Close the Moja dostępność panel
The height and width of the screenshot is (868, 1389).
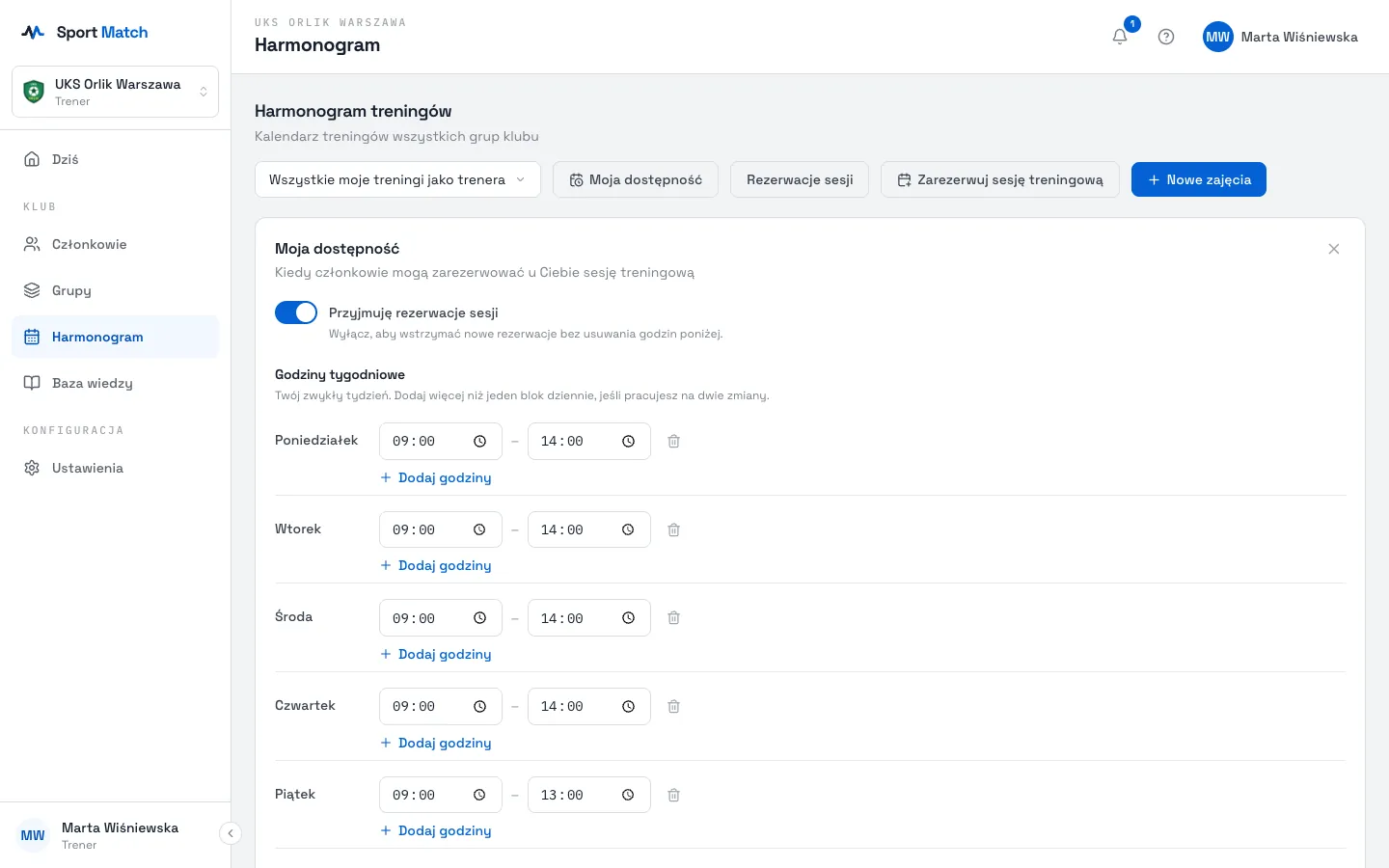tap(1334, 249)
